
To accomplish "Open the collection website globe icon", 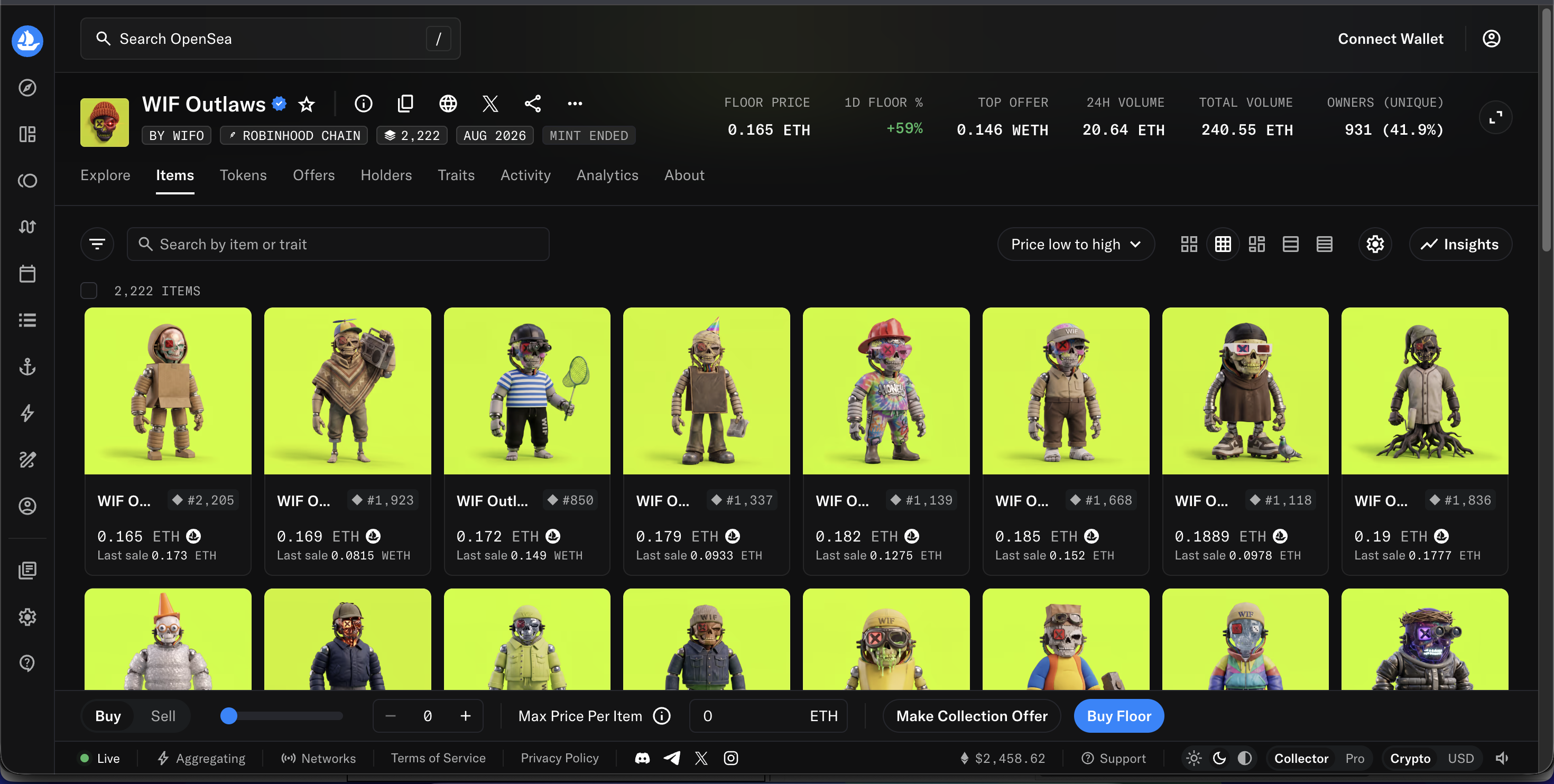I will coord(448,104).
